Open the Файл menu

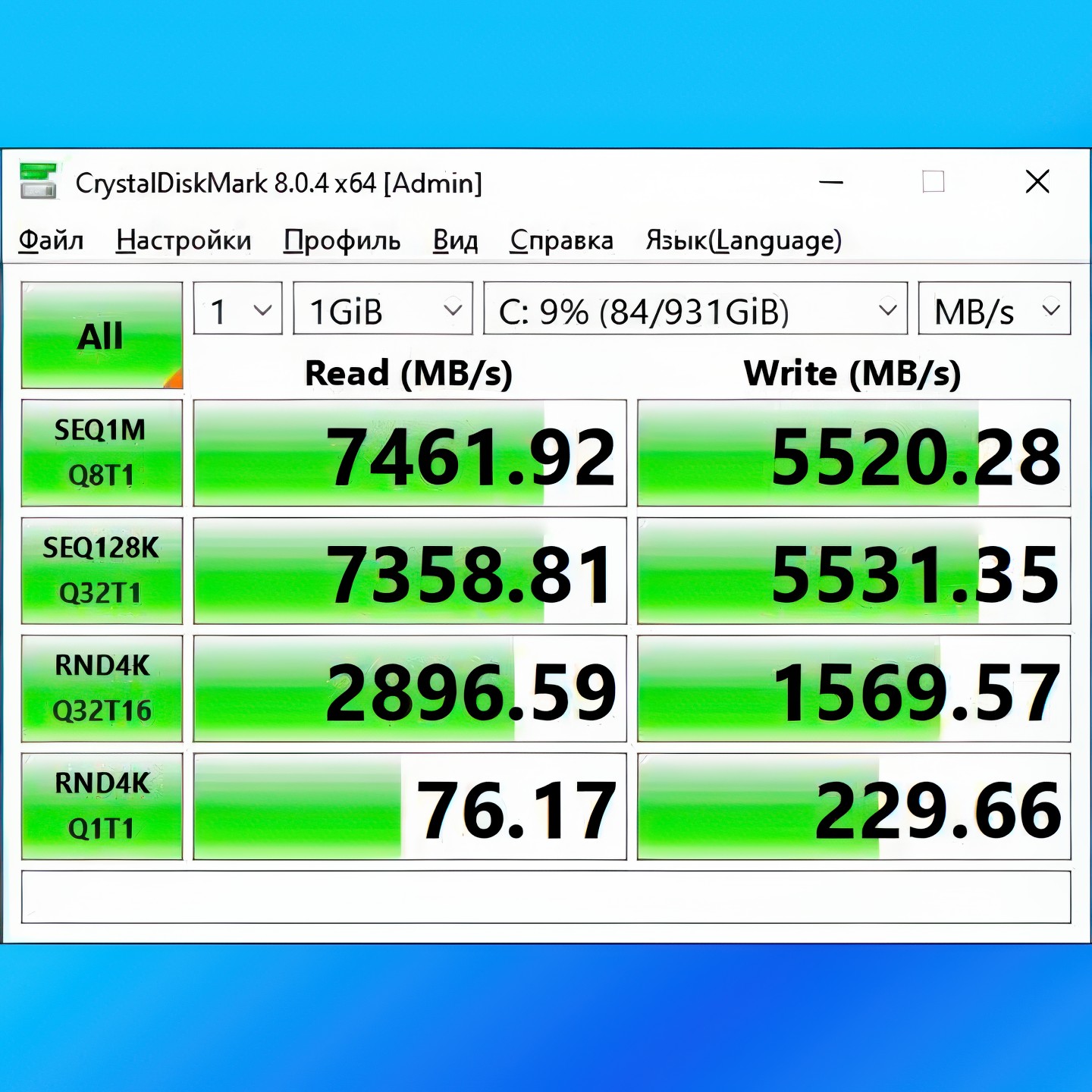point(51,240)
